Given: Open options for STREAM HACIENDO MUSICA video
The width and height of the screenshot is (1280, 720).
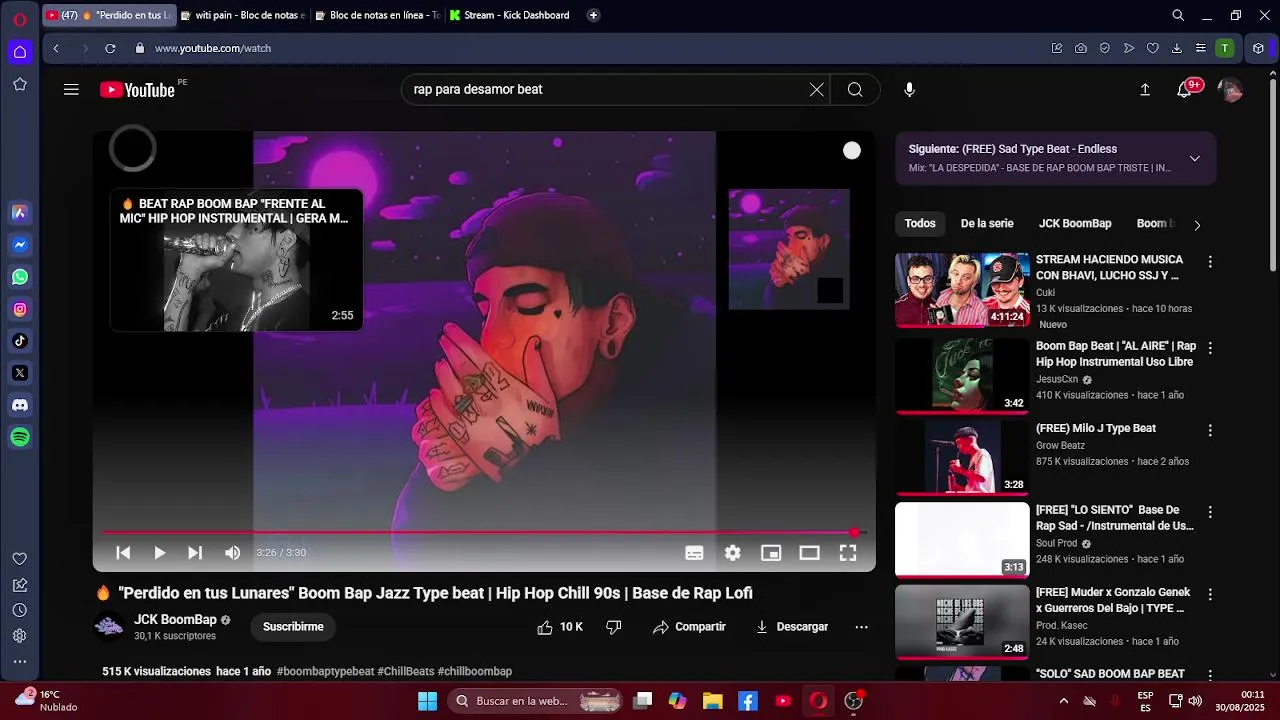Looking at the screenshot, I should pyautogui.click(x=1210, y=262).
